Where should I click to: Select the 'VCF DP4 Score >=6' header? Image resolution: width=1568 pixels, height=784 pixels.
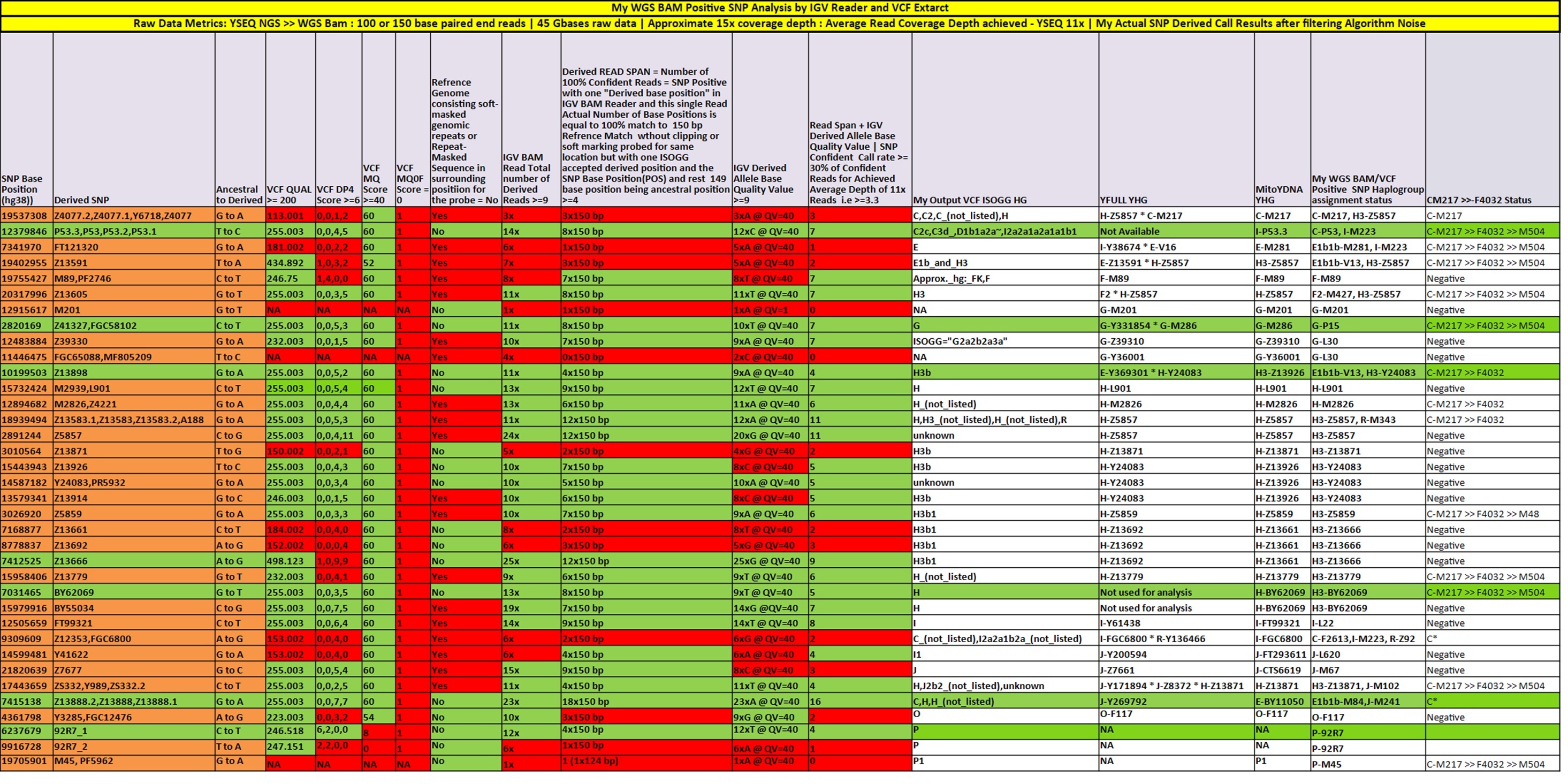[338, 120]
